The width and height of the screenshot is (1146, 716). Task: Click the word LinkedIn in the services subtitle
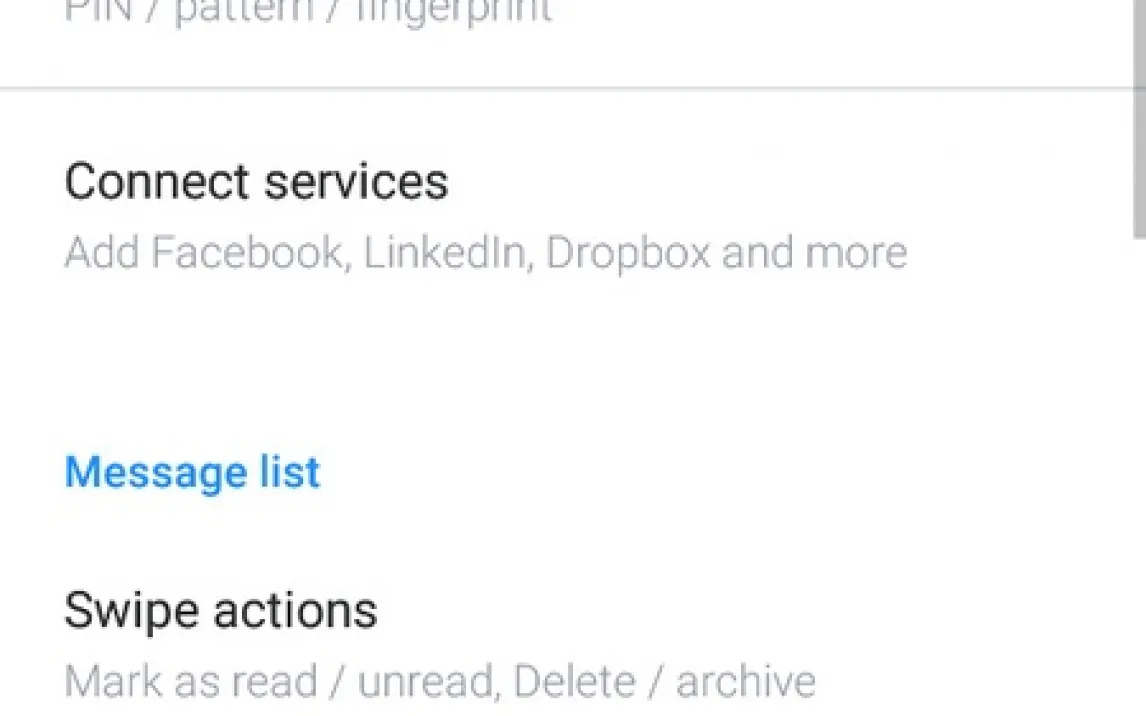pyautogui.click(x=444, y=253)
